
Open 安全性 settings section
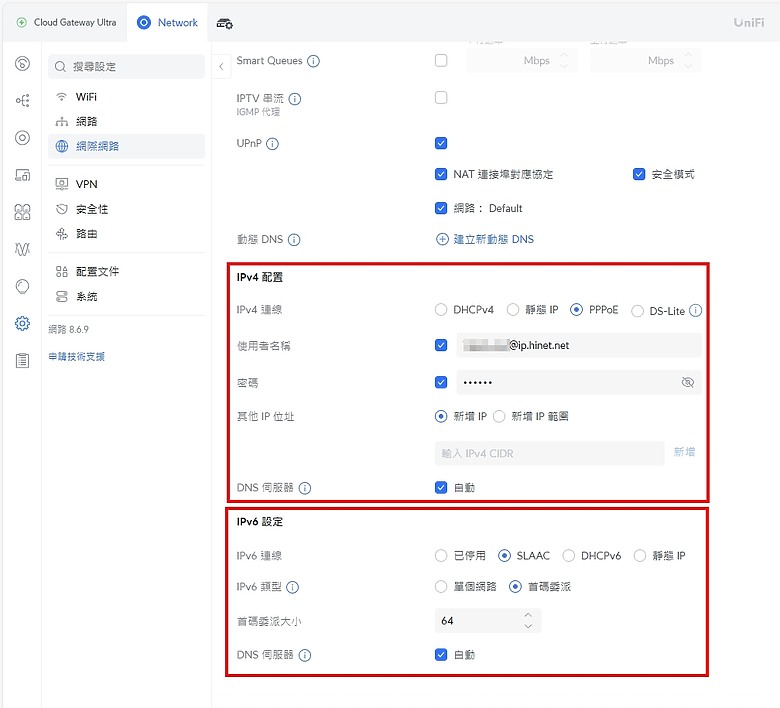tap(126, 209)
